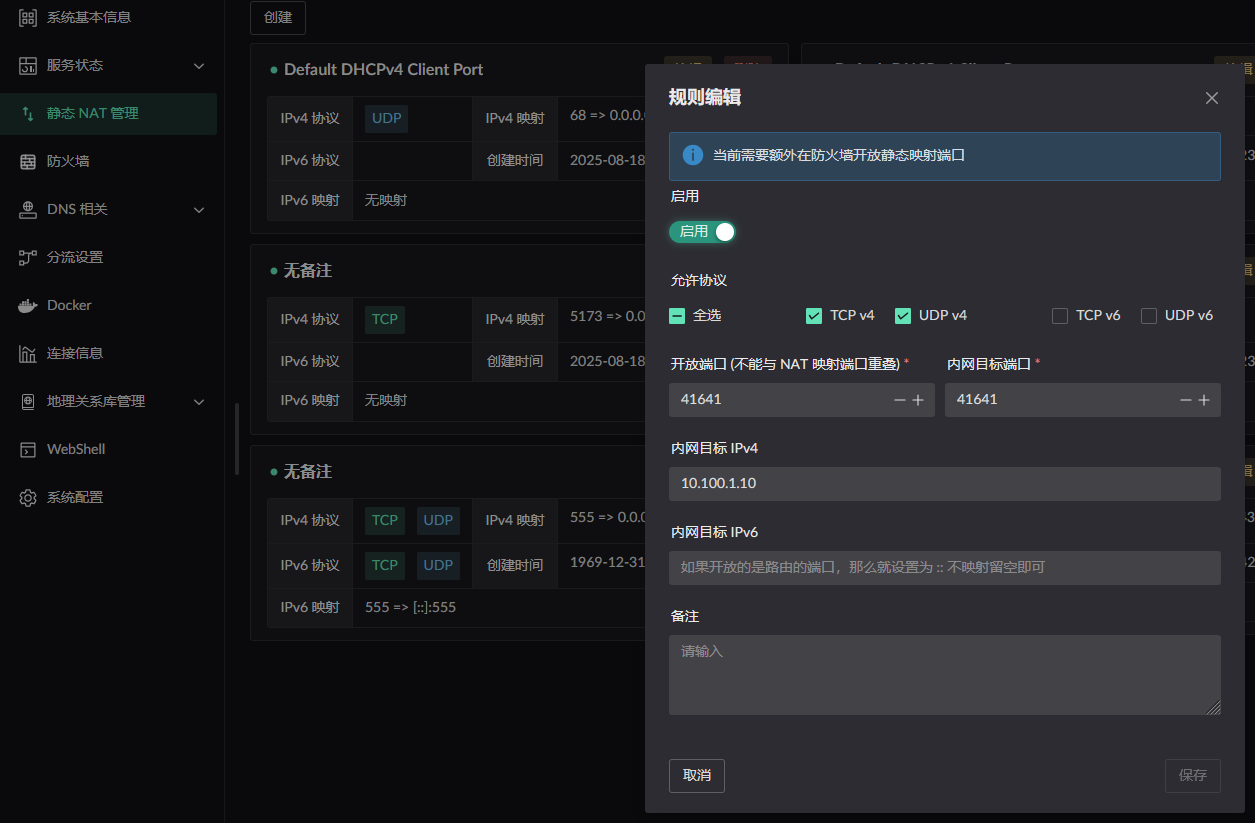This screenshot has width=1255, height=823.
Task: Open the 静态 NAT 管理 menu item
Action: click(x=92, y=113)
